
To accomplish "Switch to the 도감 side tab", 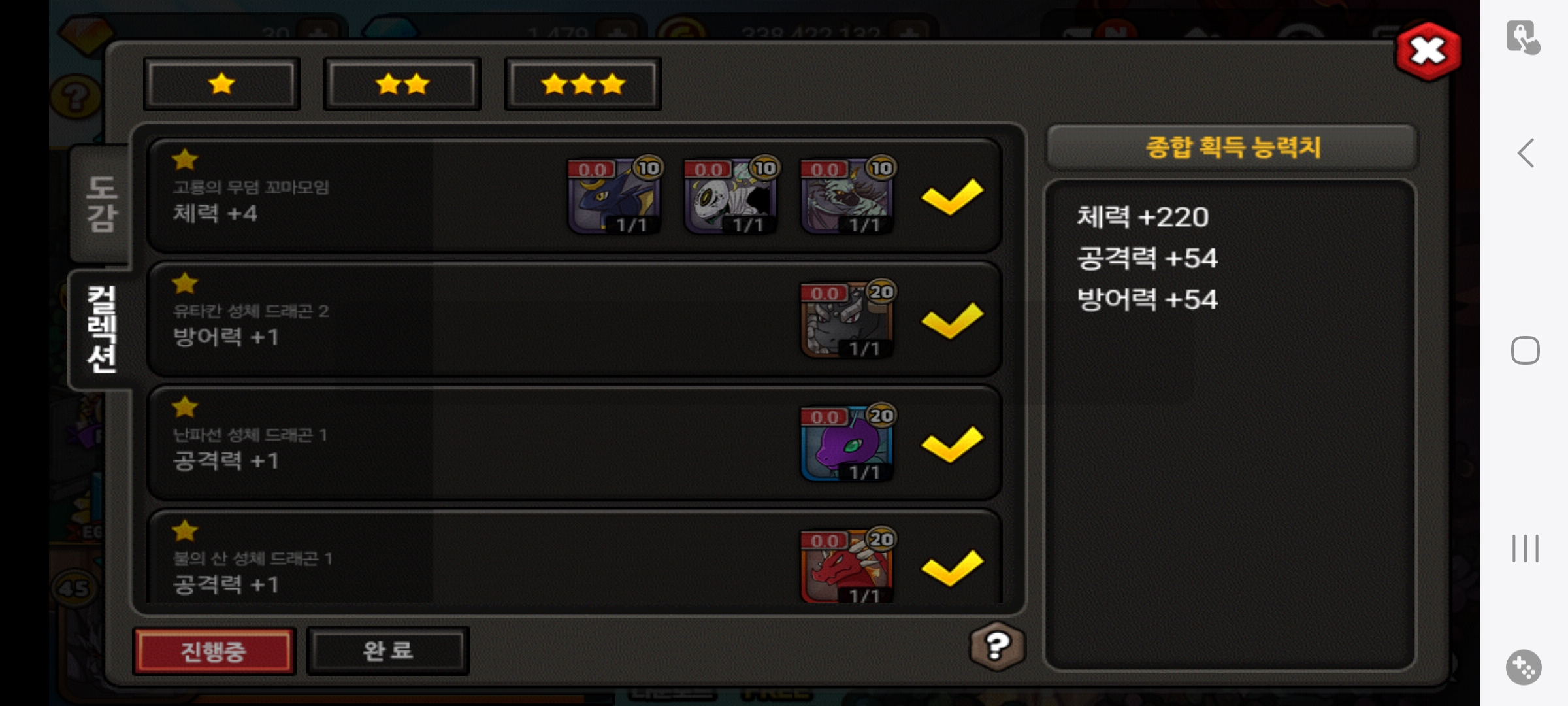I will [x=101, y=203].
